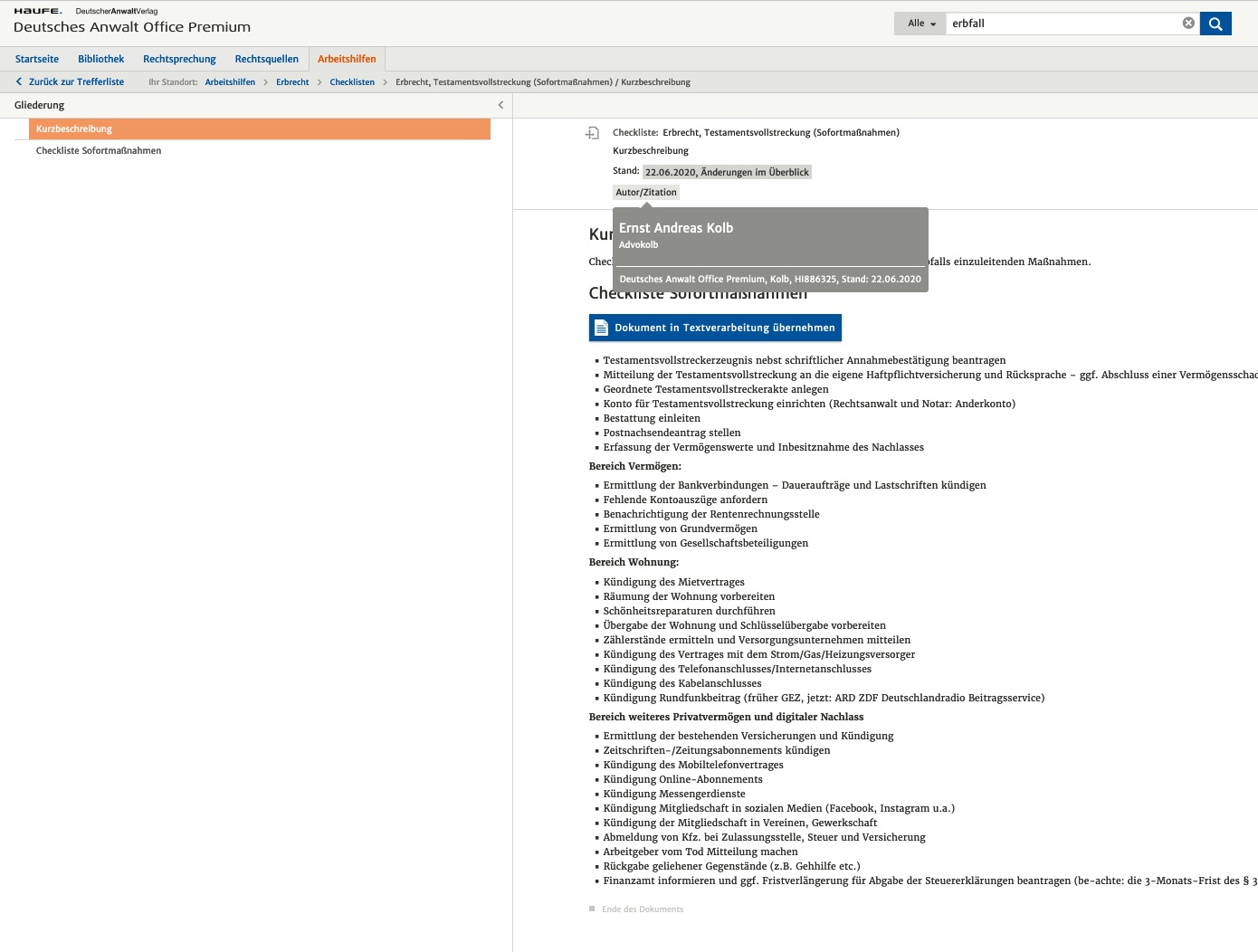The height and width of the screenshot is (952, 1258).
Task: Open the Rechtsquellen tab
Action: coord(266,59)
